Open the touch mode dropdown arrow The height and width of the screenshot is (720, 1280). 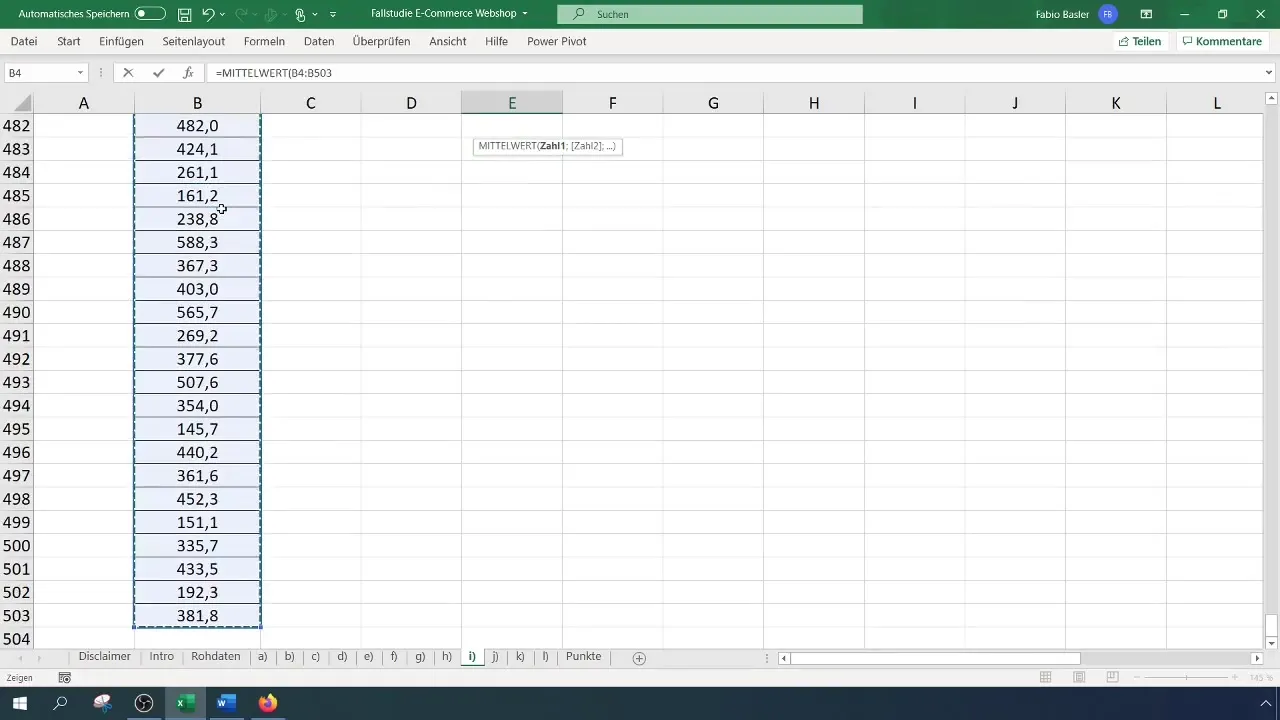click(314, 15)
